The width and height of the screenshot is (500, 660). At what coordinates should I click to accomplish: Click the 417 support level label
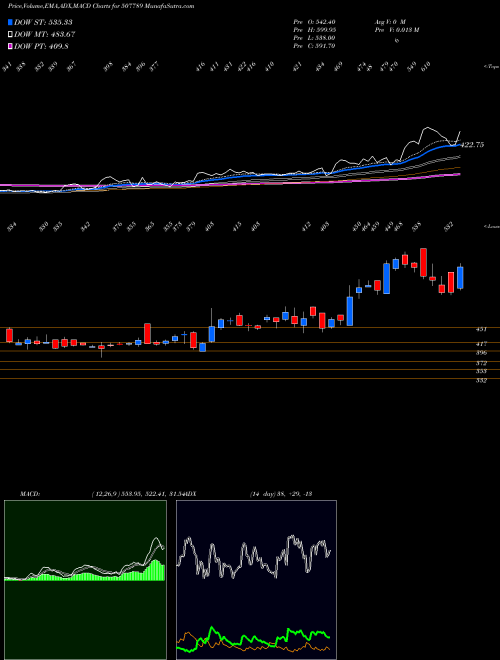click(481, 344)
